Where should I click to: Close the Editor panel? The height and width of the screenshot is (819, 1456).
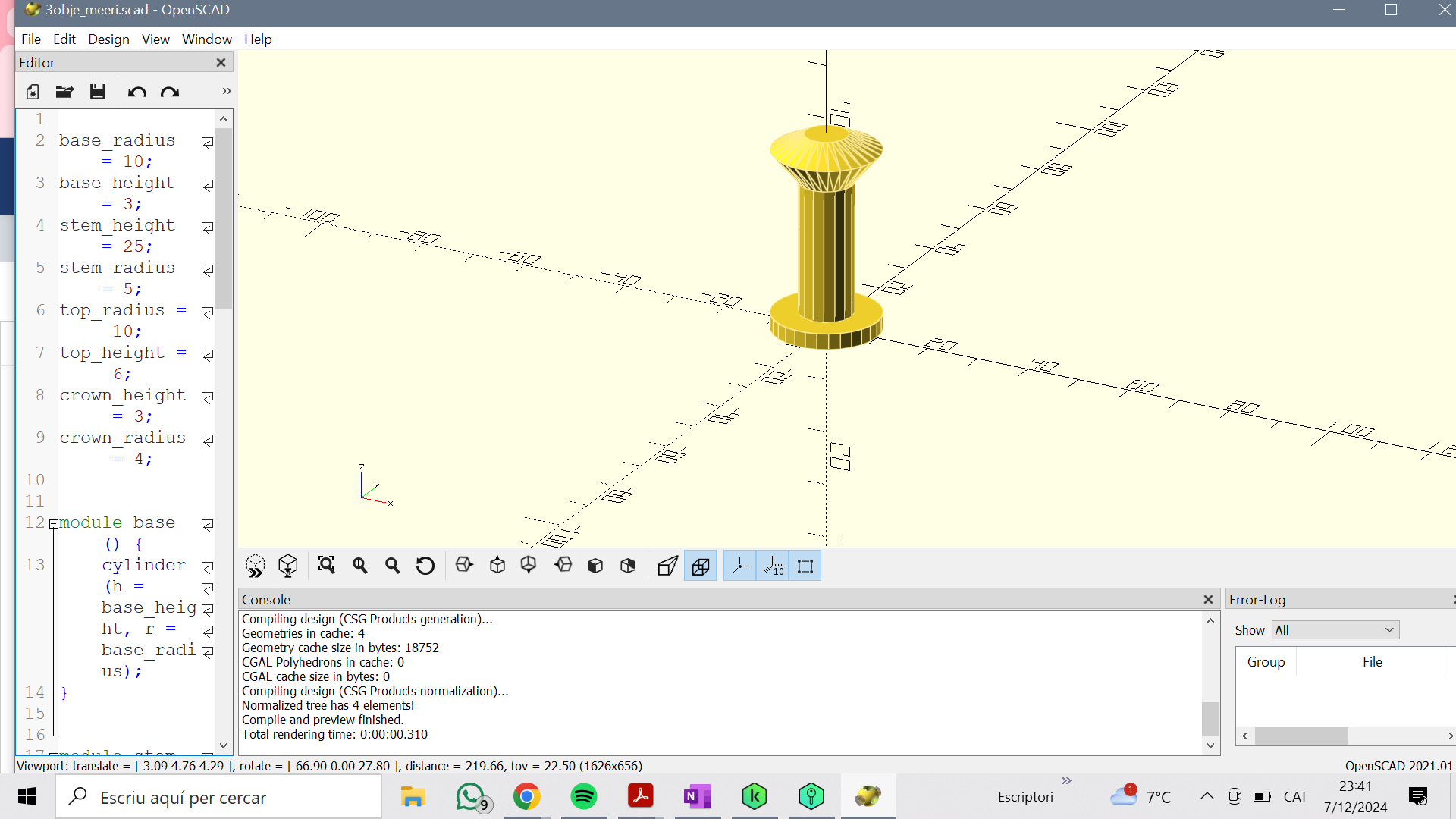coord(221,63)
